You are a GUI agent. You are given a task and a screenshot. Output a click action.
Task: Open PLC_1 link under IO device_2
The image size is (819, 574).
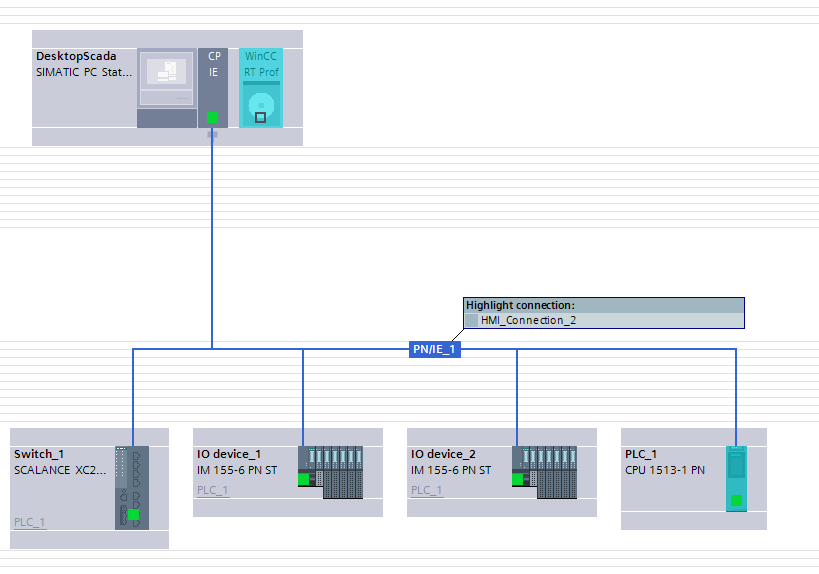tap(427, 490)
